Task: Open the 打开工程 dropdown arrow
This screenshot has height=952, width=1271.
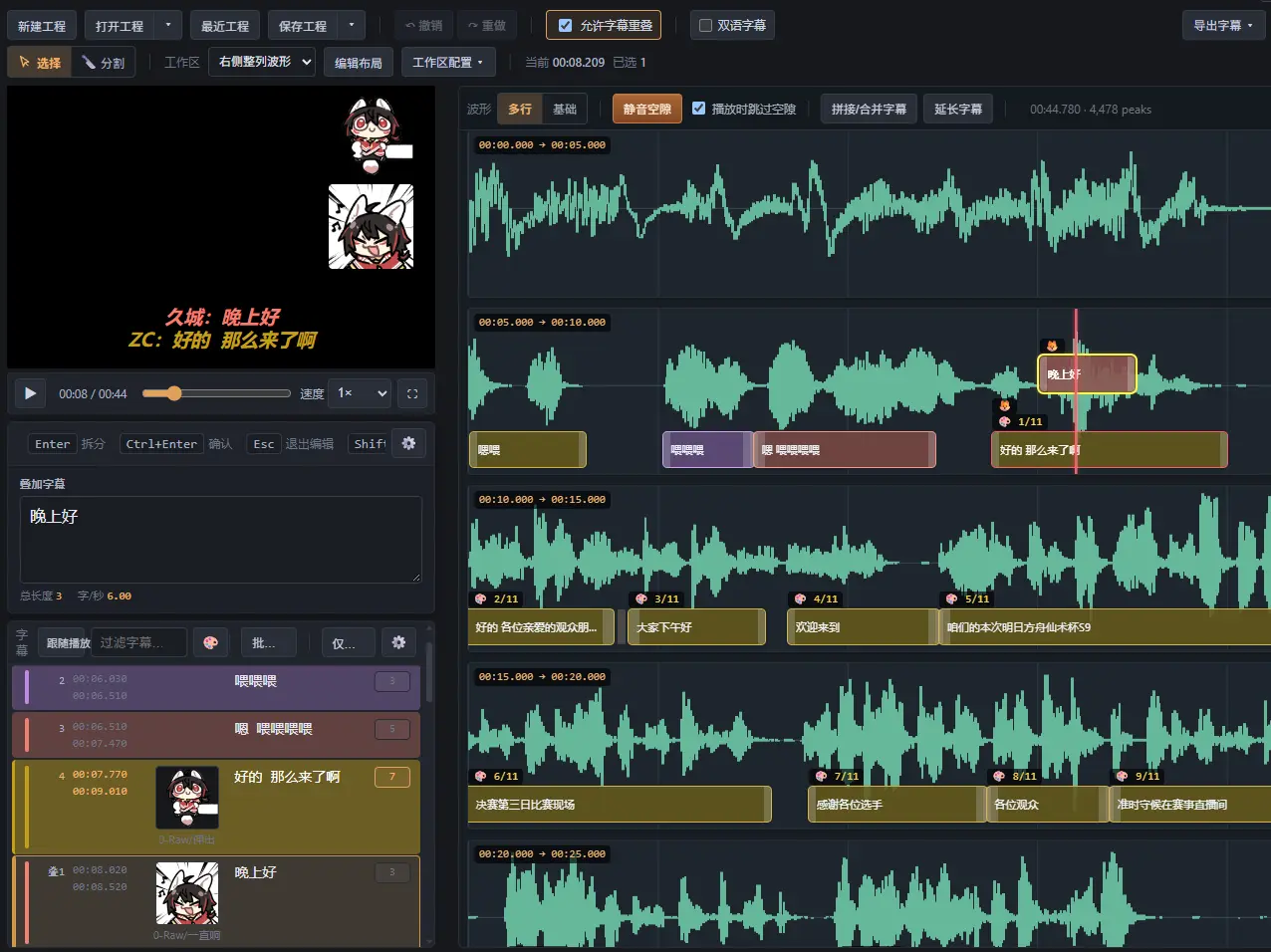Action: click(x=168, y=25)
